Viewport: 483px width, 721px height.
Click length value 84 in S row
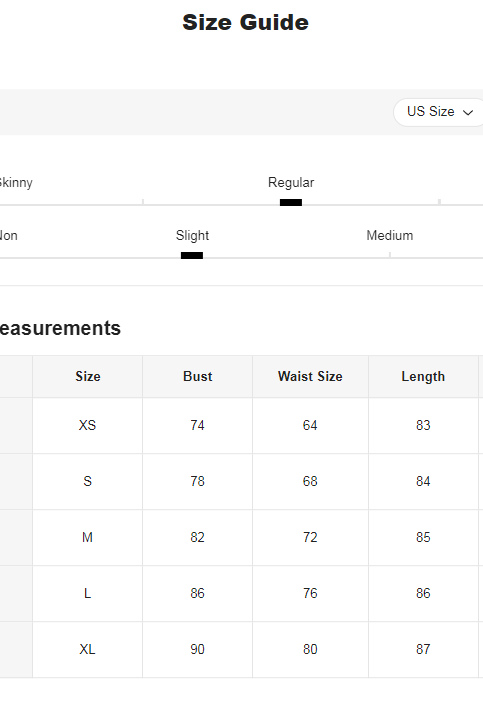coord(423,481)
